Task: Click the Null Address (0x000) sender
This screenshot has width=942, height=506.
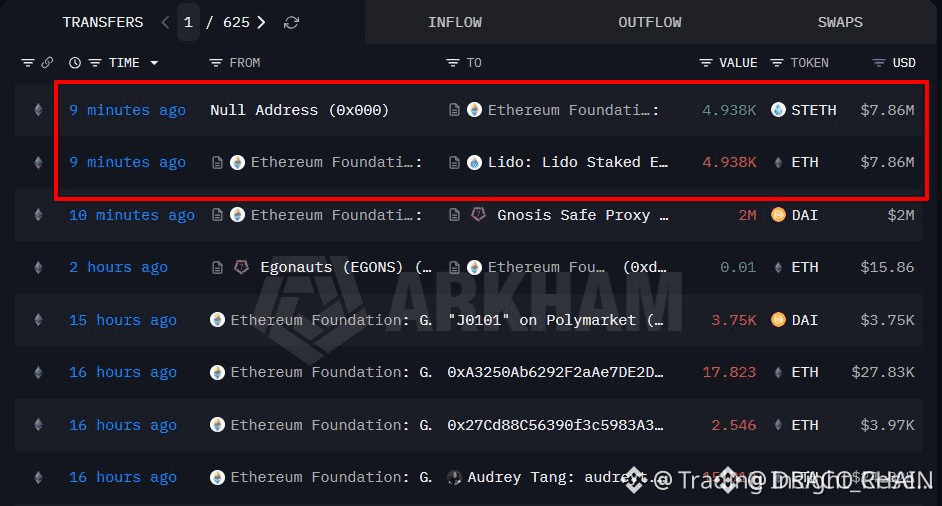Action: [x=299, y=110]
